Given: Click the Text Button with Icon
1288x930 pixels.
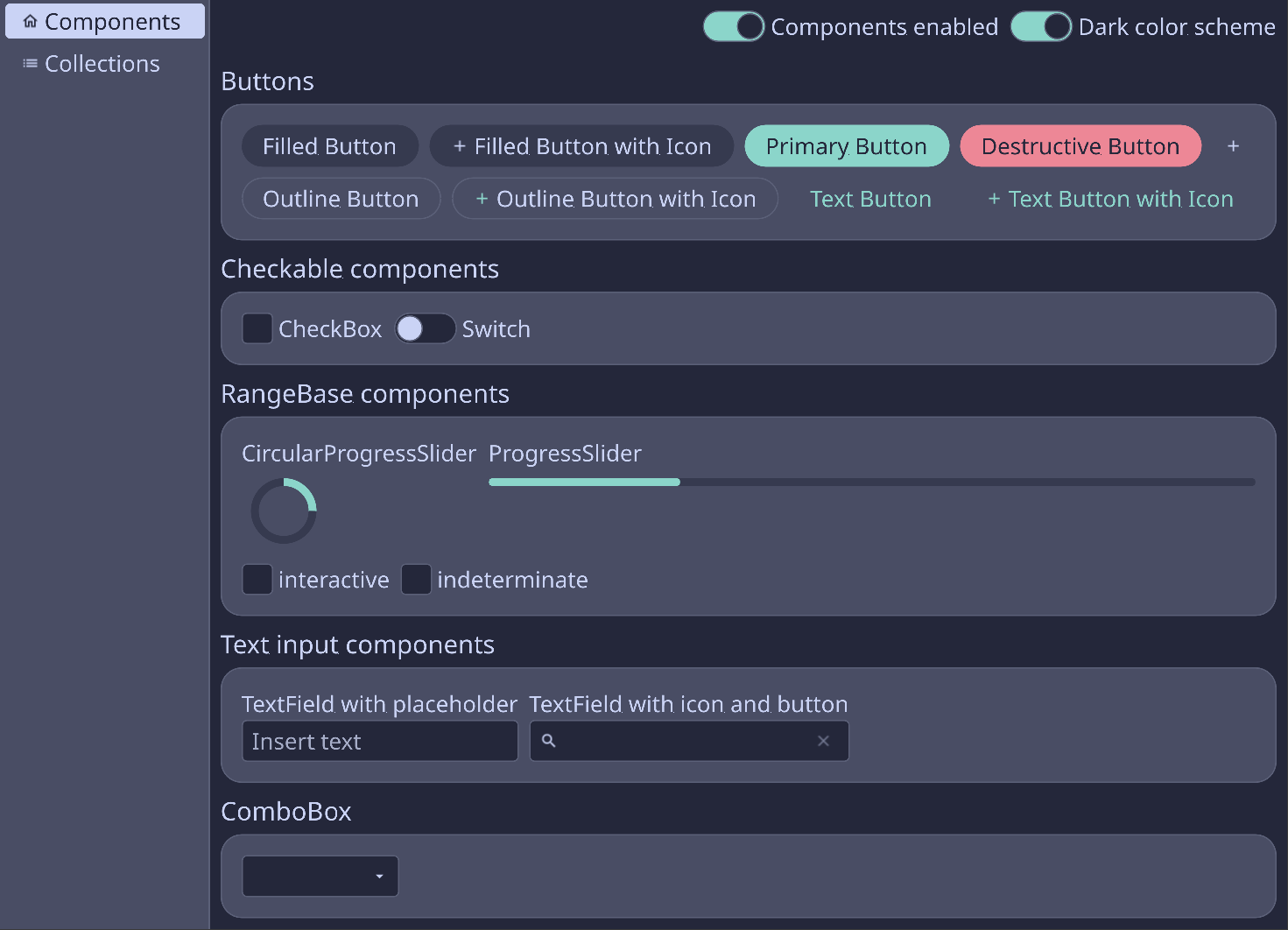Looking at the screenshot, I should 1110,200.
